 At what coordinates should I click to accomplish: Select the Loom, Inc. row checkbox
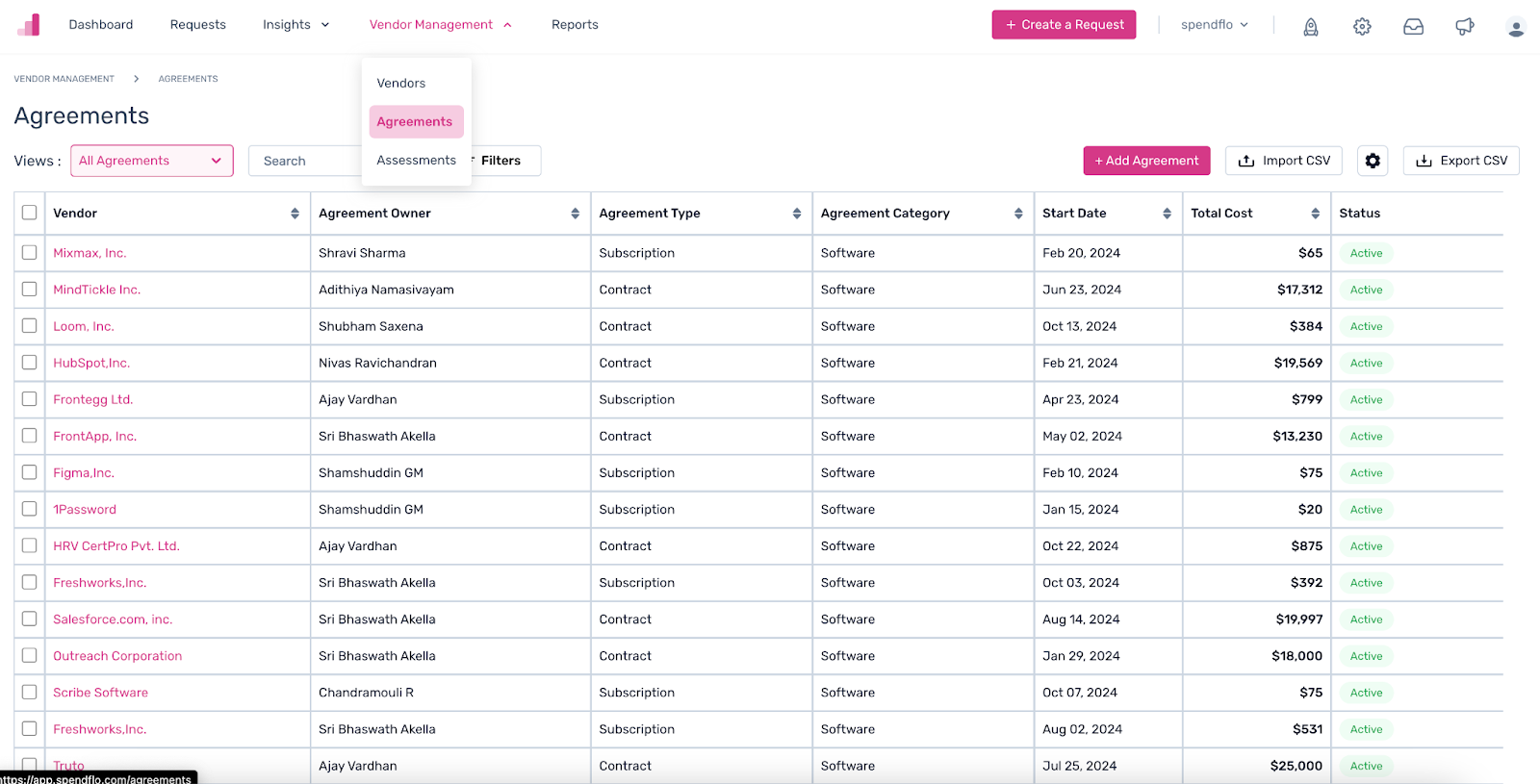click(x=30, y=325)
